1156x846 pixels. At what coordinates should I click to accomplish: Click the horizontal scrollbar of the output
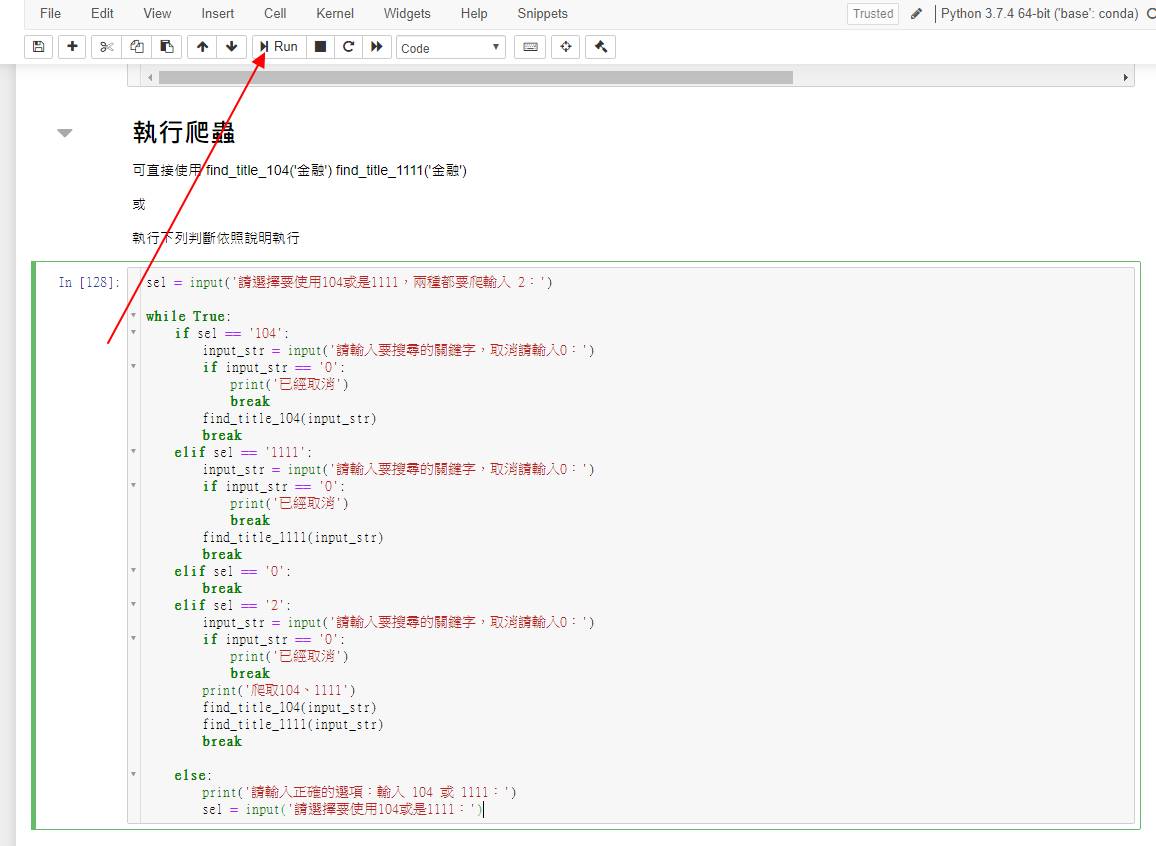click(475, 77)
